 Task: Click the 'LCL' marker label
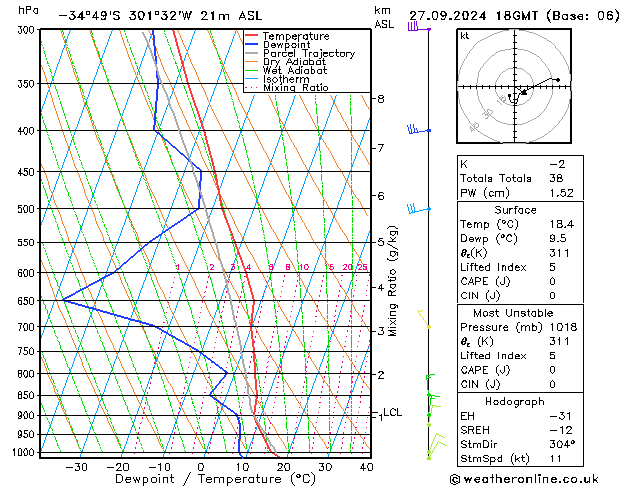click(392, 412)
